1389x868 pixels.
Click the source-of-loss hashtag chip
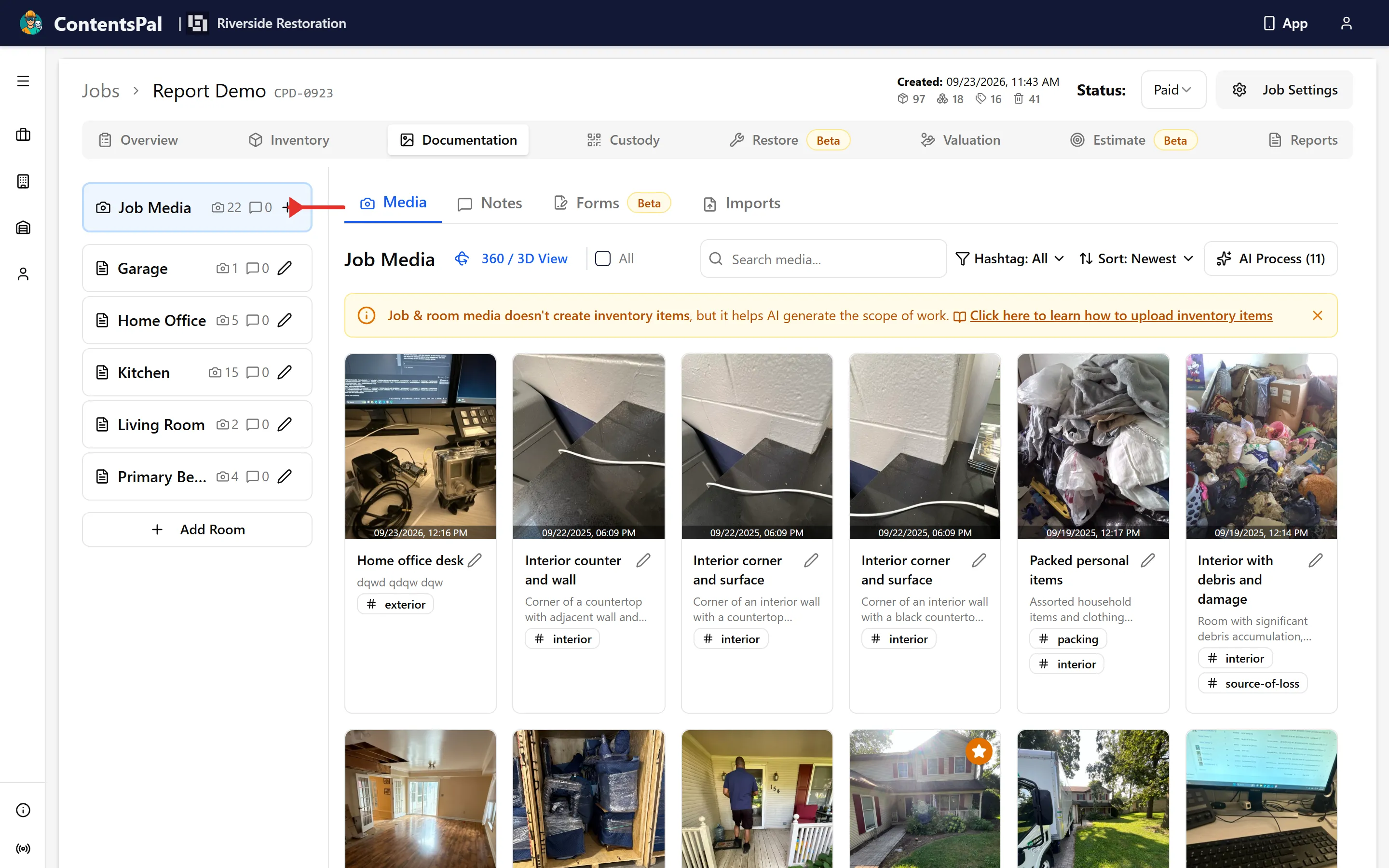1253,683
